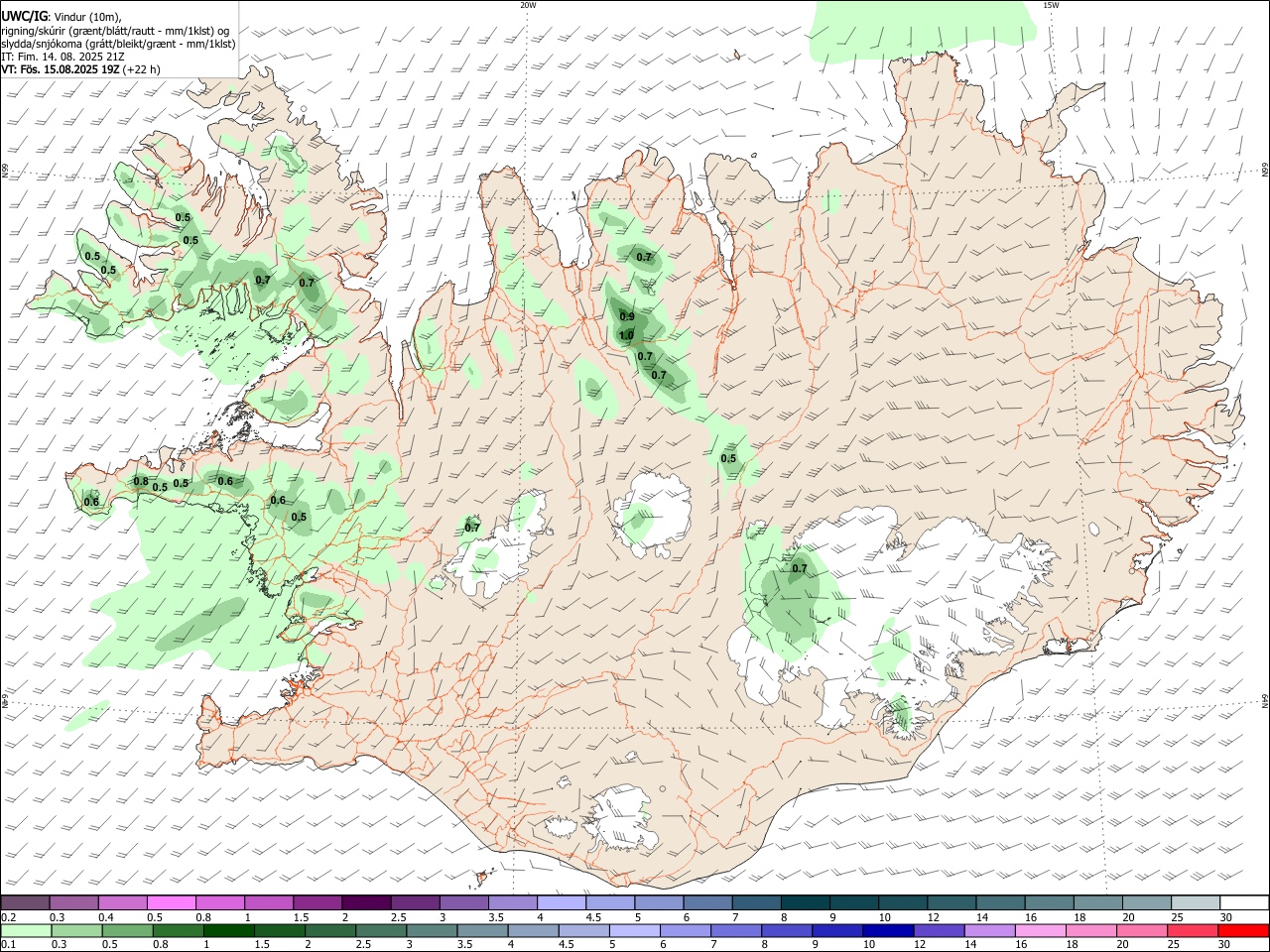The width and height of the screenshot is (1270, 952).
Task: Click the 64N latitude label on right edge
Action: coord(1265,701)
